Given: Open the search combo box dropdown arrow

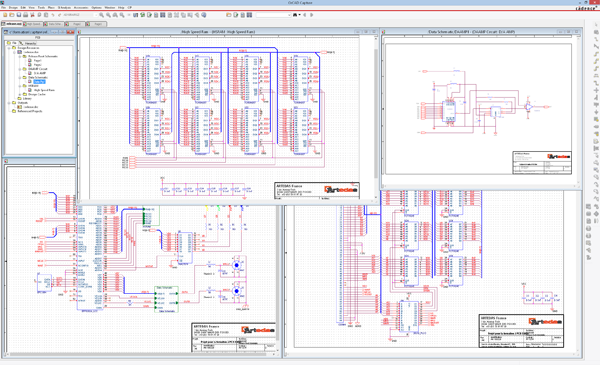Looking at the screenshot, I should pos(289,15).
